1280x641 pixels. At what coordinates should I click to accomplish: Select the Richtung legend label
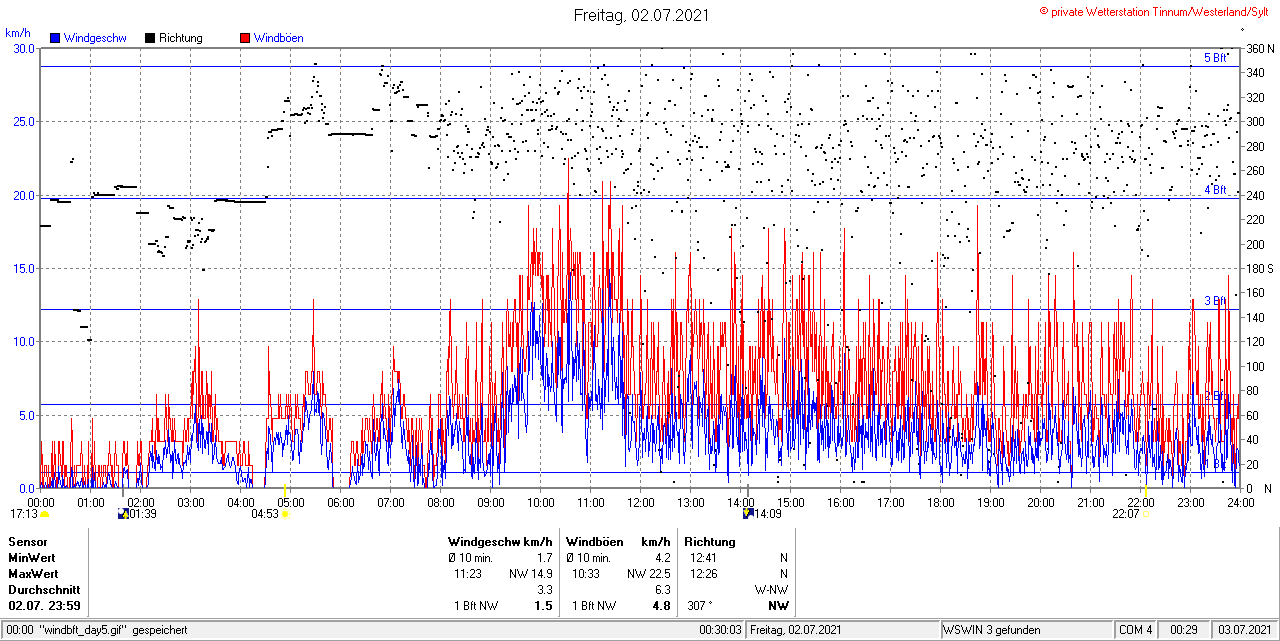click(x=180, y=38)
